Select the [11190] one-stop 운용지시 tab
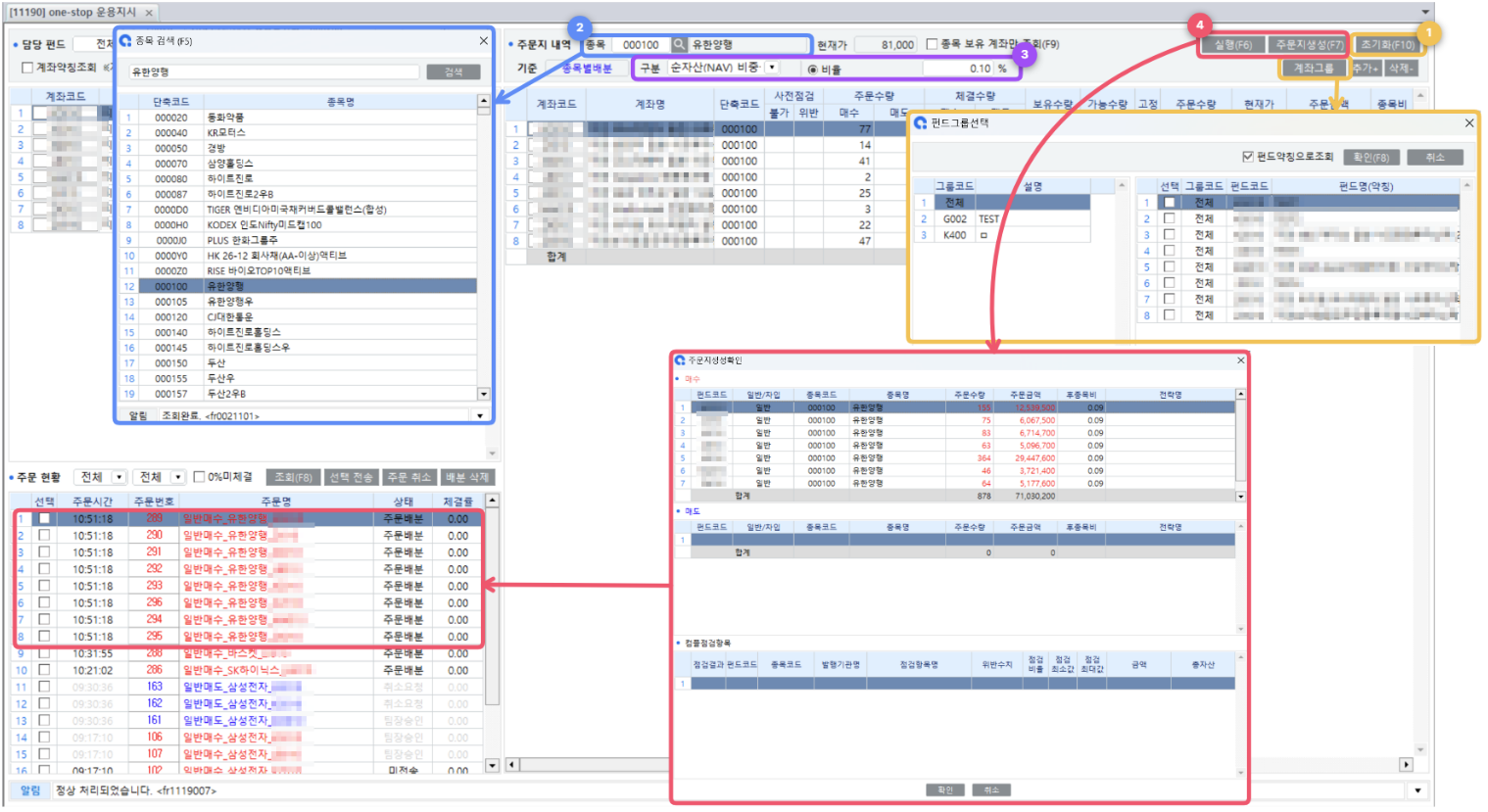The image size is (1488, 812). coord(72,12)
